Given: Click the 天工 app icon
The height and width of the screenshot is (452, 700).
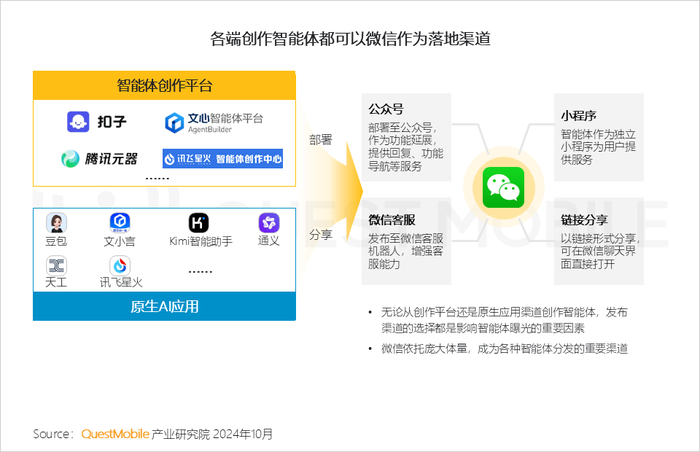Looking at the screenshot, I should [x=56, y=266].
